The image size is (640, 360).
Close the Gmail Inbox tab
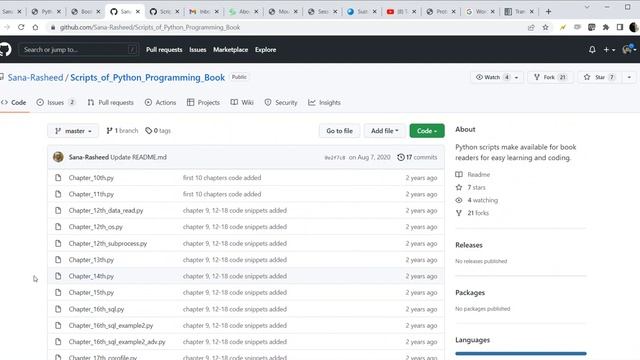point(216,12)
